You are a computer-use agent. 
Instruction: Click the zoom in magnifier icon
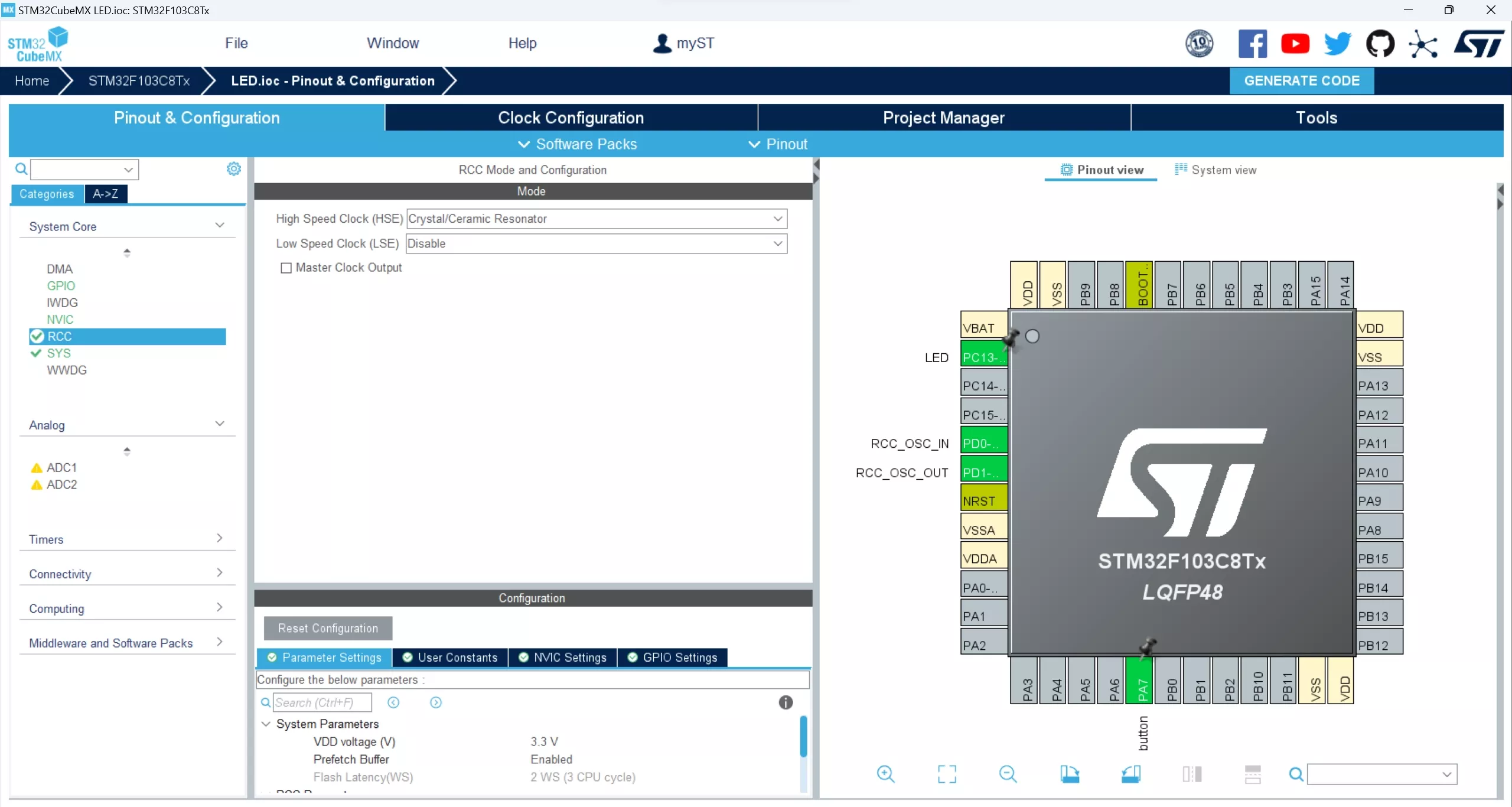pyautogui.click(x=885, y=774)
